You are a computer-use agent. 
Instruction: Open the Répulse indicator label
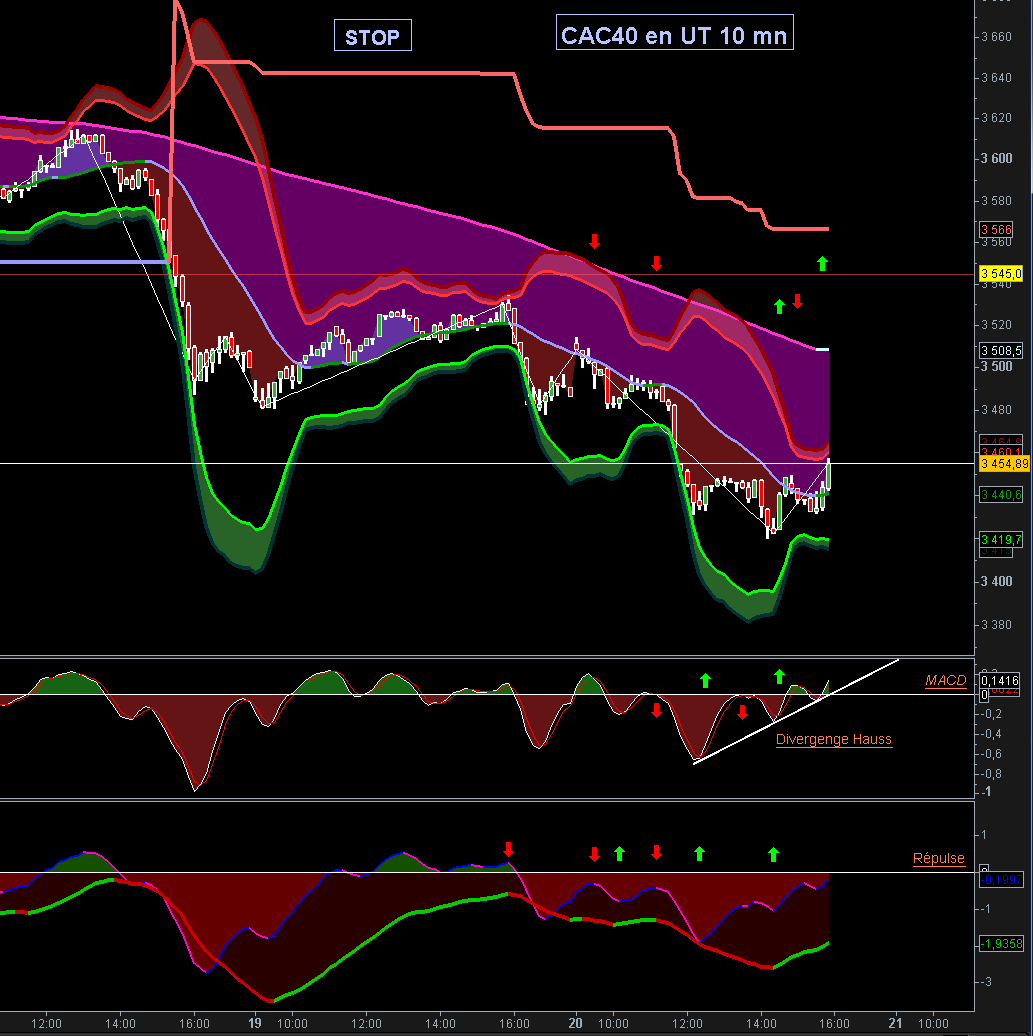coord(938,858)
